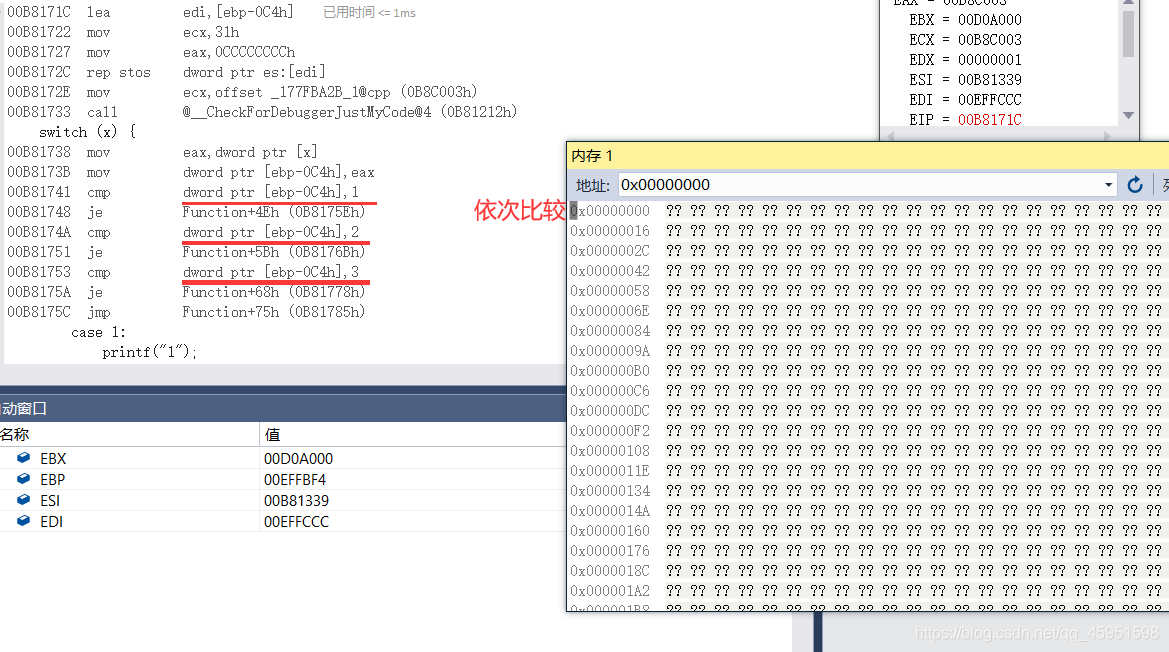Click disassembly line at address 00B8171C

point(151,13)
